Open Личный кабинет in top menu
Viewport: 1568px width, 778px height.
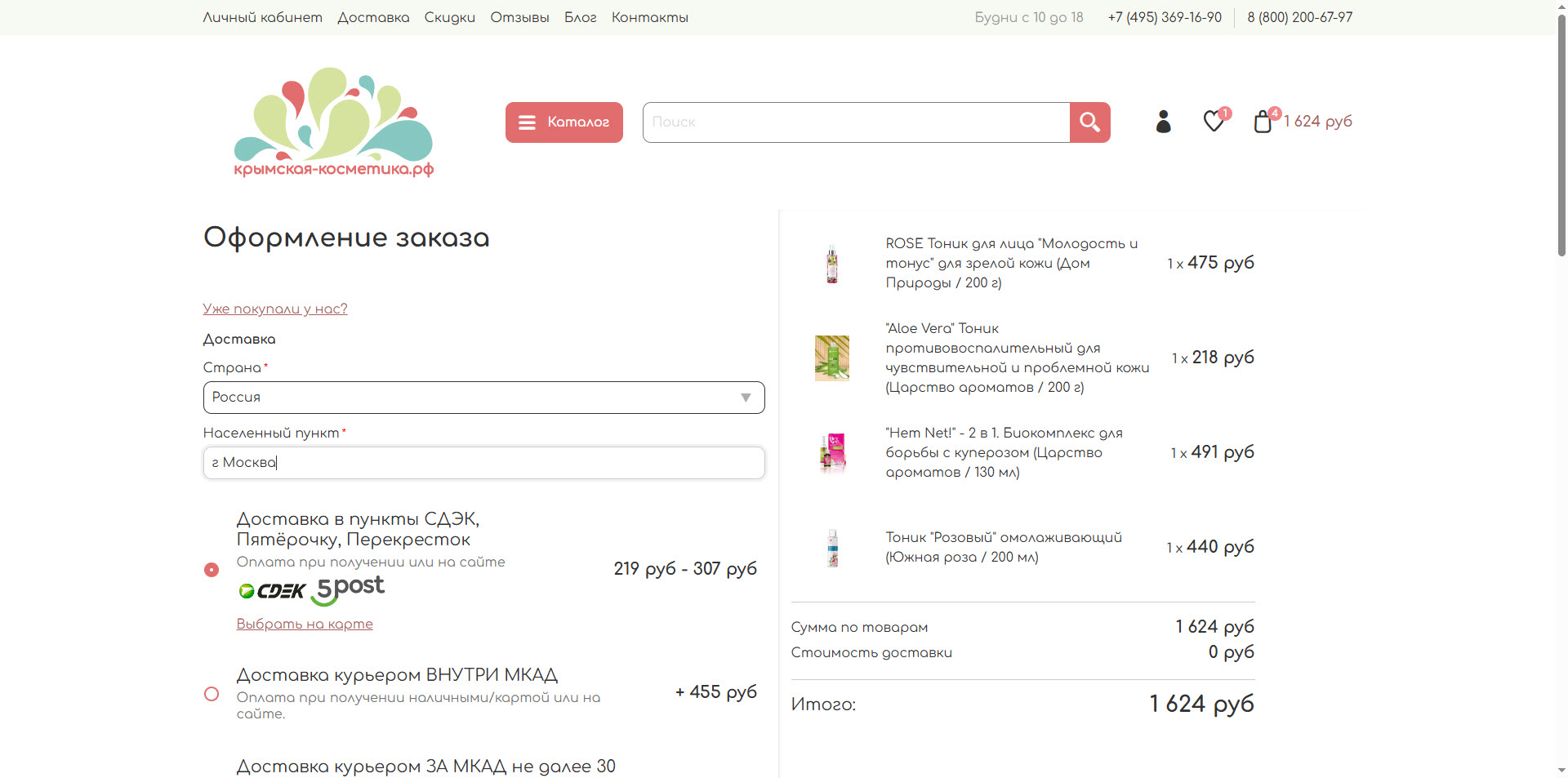click(262, 17)
